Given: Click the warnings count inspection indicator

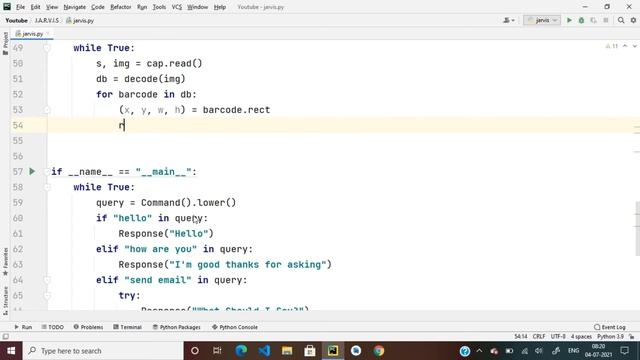Looking at the screenshot, I should [x=612, y=46].
